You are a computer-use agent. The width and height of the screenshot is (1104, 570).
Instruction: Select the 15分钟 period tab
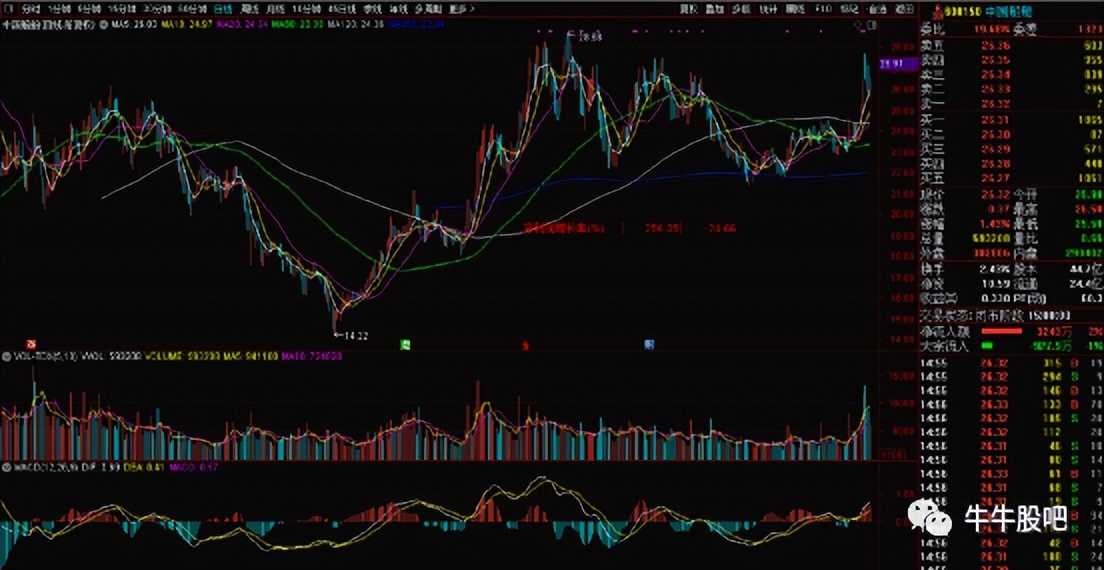(x=122, y=10)
